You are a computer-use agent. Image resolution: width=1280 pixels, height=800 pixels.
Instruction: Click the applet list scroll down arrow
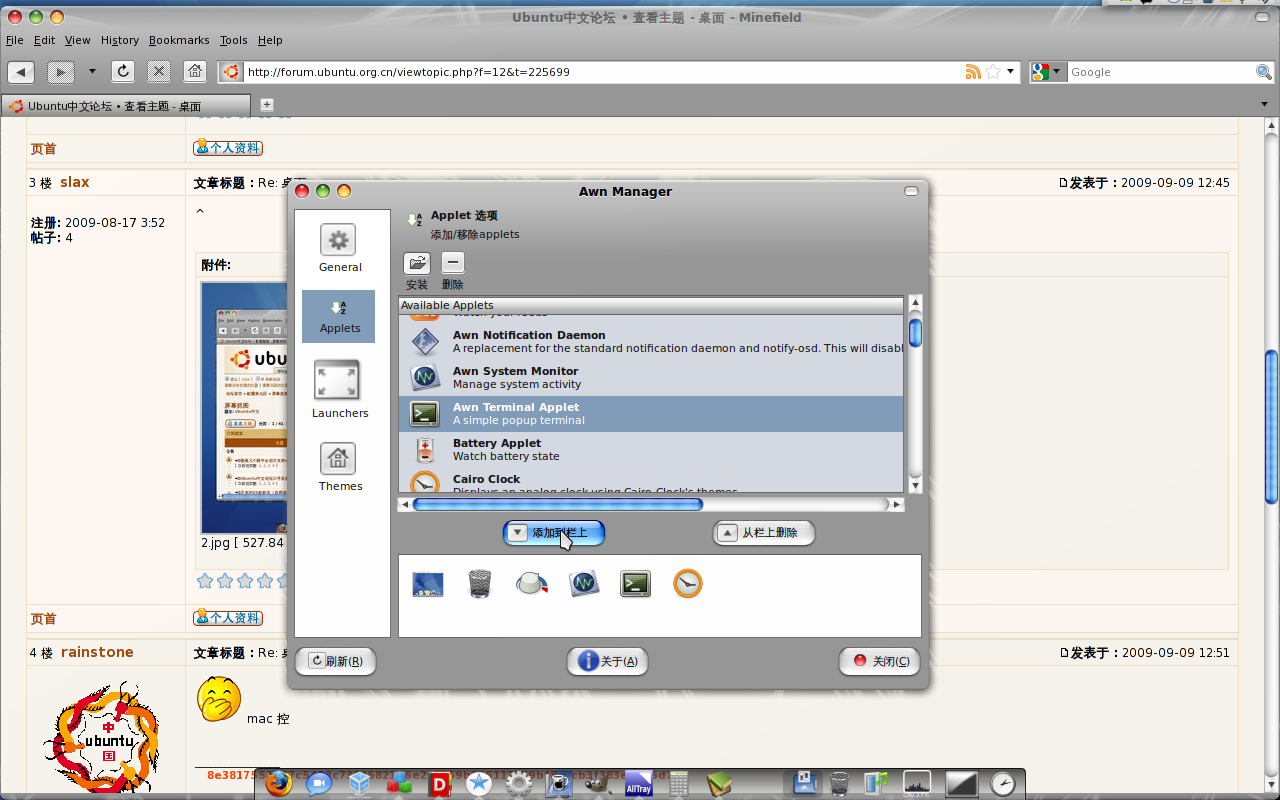point(915,486)
